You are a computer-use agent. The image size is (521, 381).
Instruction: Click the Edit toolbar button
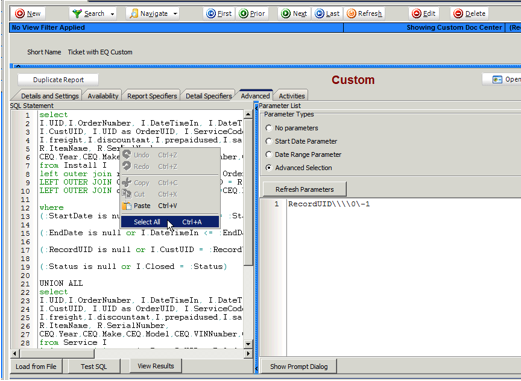click(x=424, y=14)
